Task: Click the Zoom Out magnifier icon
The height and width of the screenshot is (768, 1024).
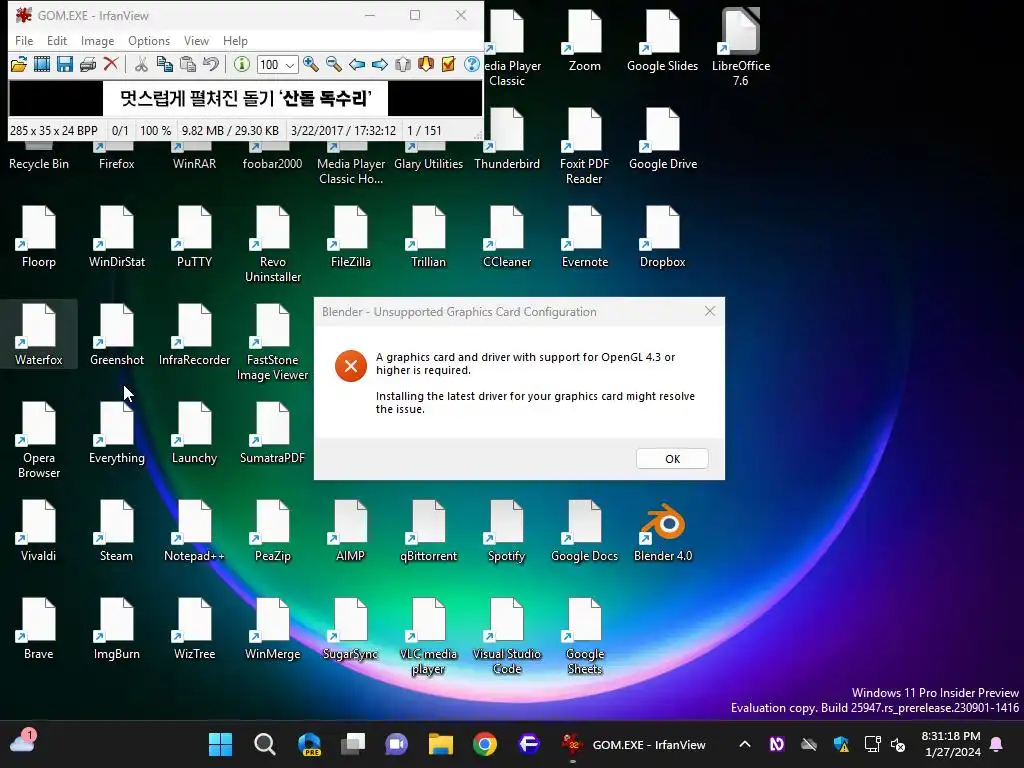Action: [334, 64]
